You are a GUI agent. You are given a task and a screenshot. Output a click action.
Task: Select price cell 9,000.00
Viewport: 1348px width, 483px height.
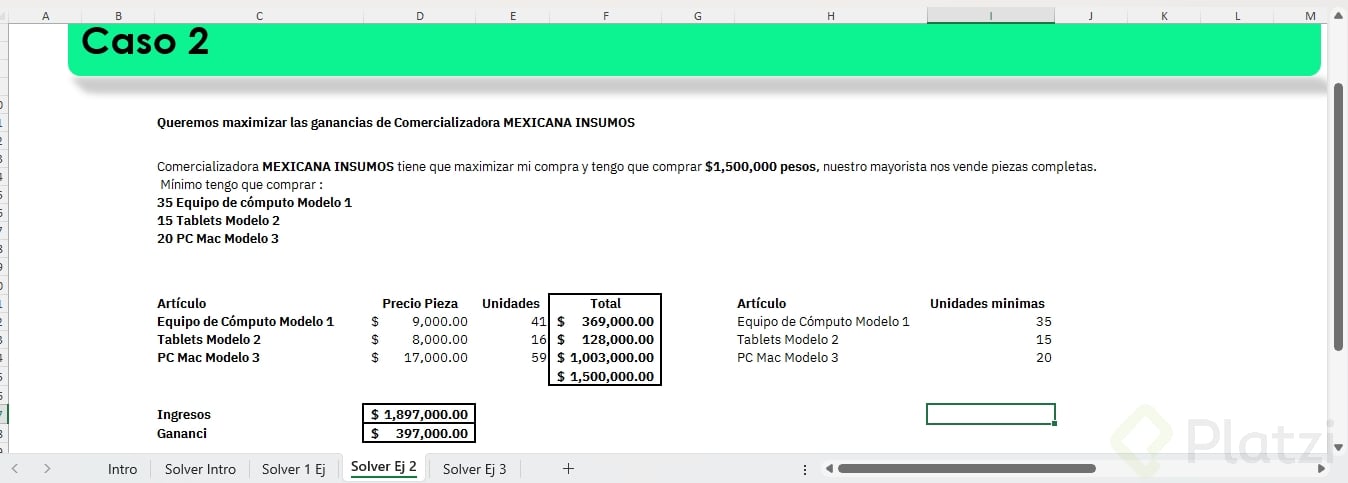(419, 321)
